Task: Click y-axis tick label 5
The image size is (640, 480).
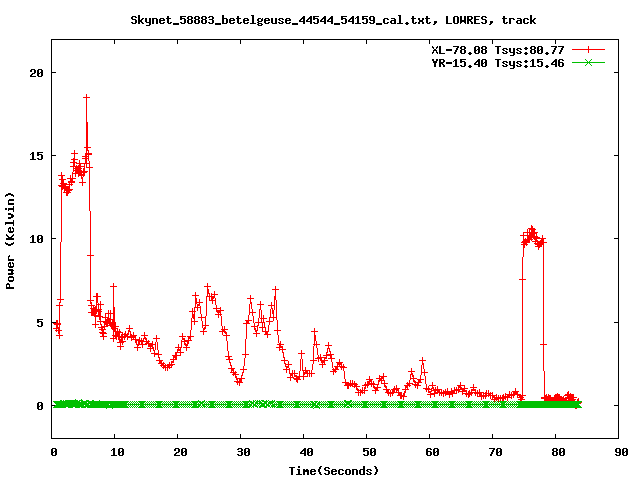Action: coord(40,323)
